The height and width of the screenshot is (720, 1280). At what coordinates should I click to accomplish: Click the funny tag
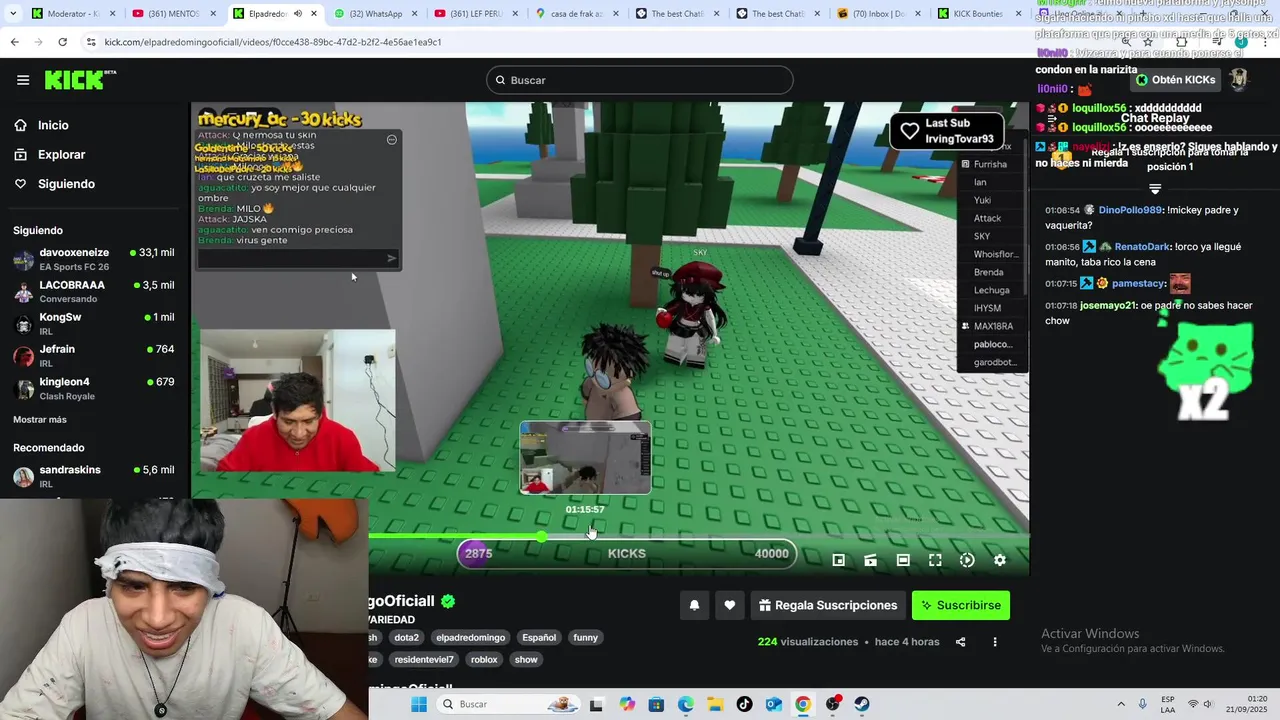(x=585, y=637)
